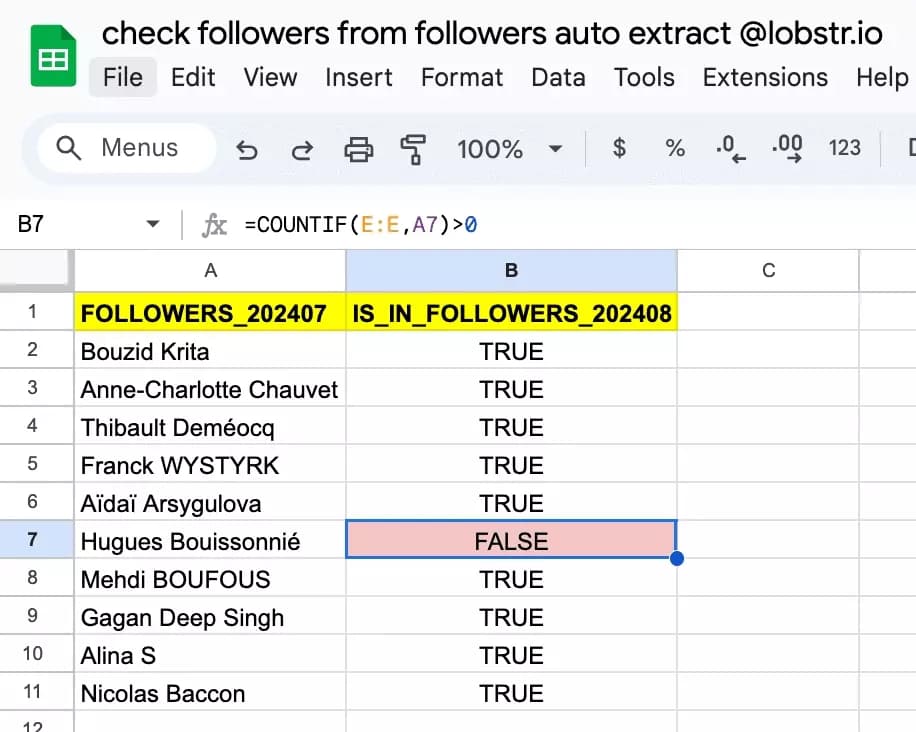Viewport: 916px width, 732px height.
Task: Select column B header
Action: [511, 270]
